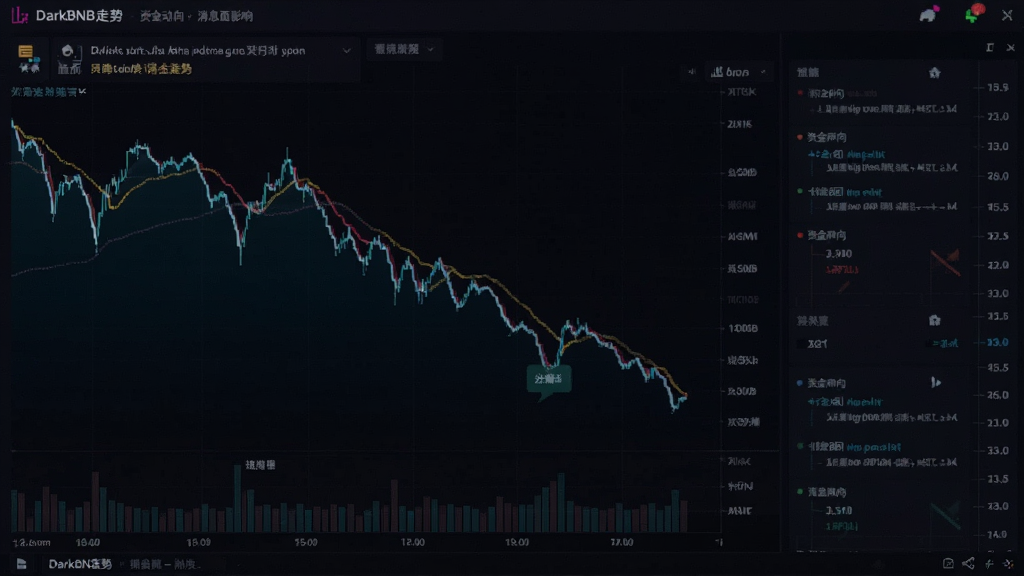
Task: Click the yellow subtitle under the symbol name
Action: point(141,69)
